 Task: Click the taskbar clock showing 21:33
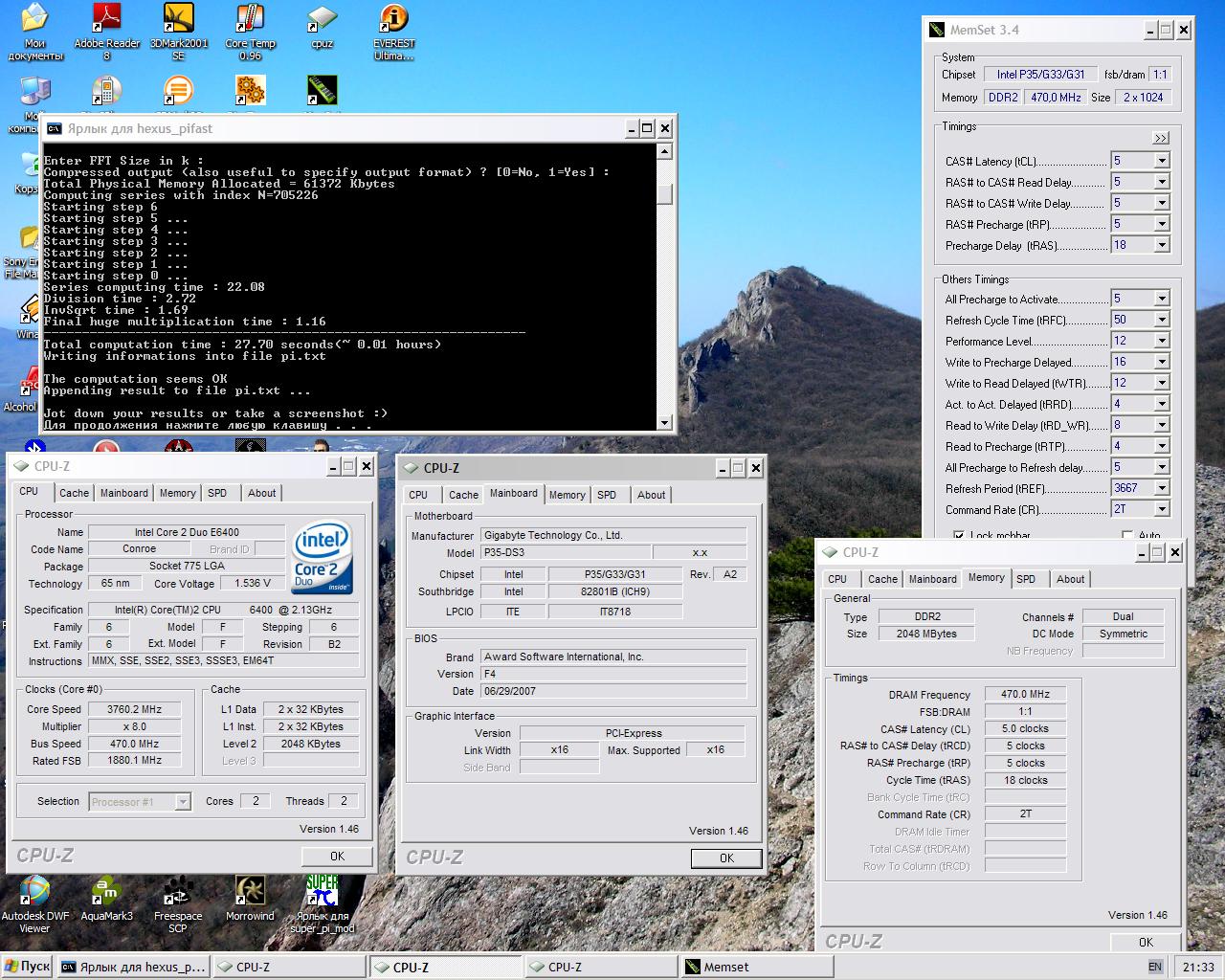coord(1197,967)
